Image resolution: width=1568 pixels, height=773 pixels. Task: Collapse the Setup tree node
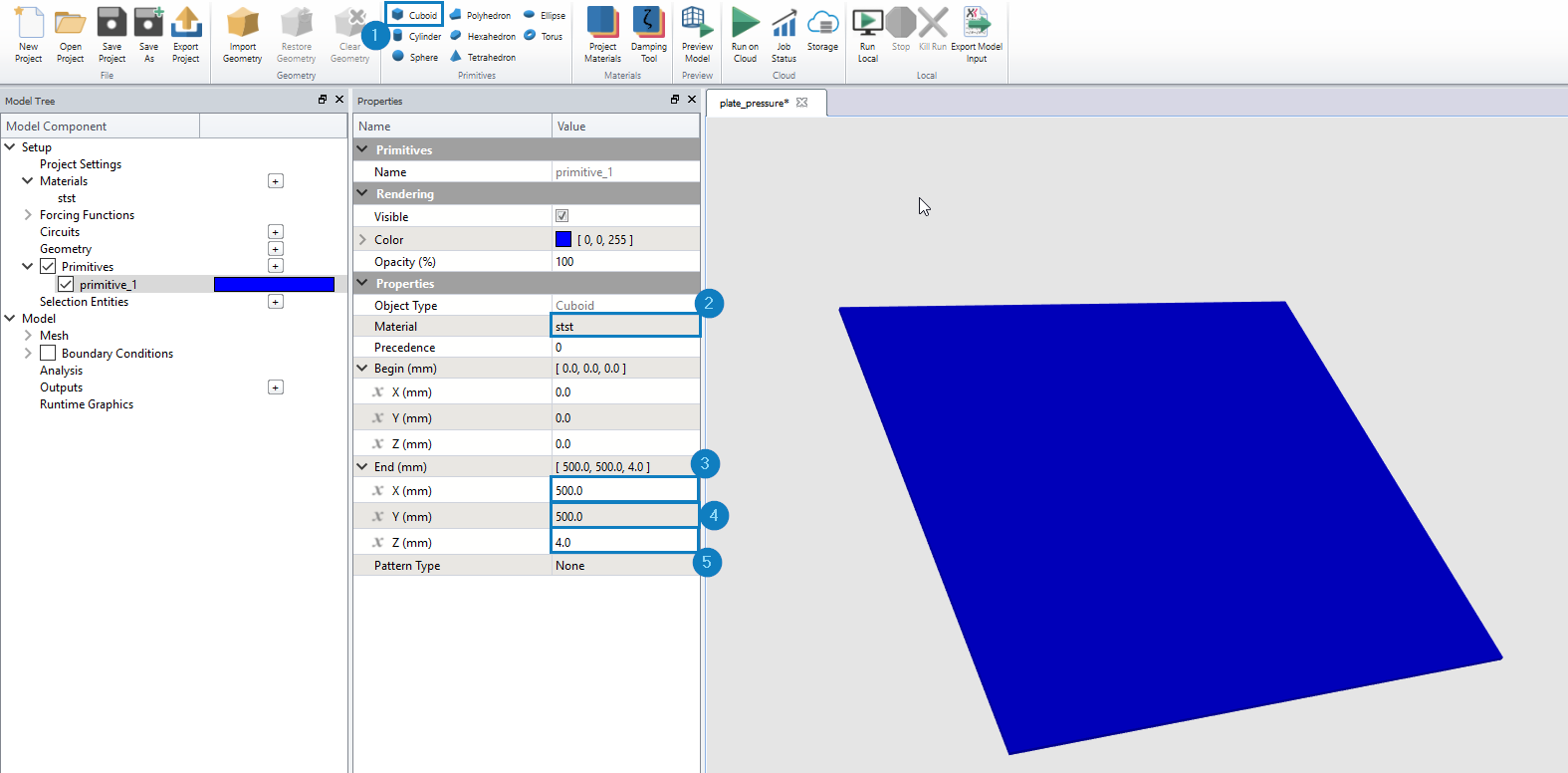click(x=10, y=146)
